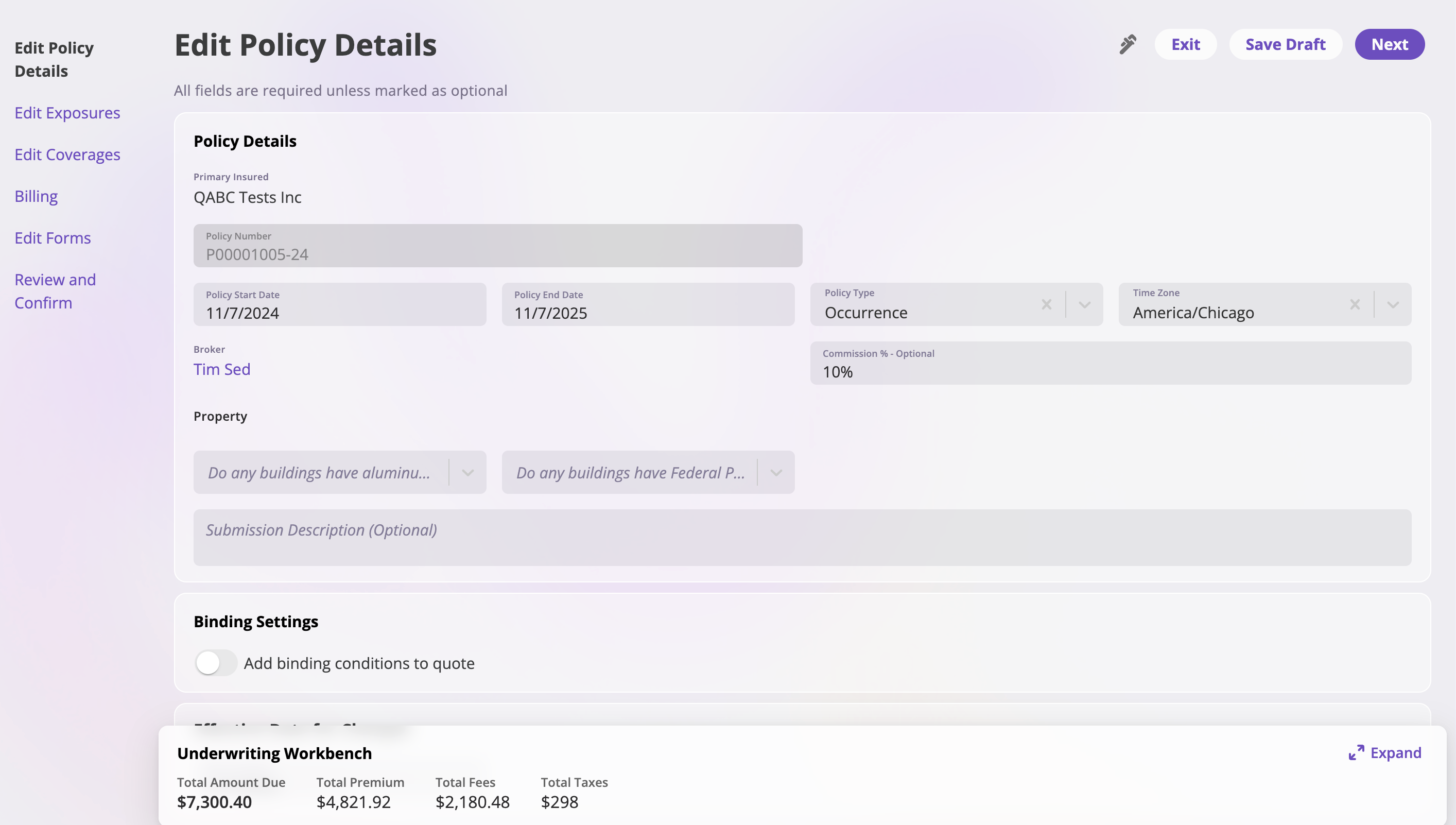Toggle Add binding conditions to quote

click(216, 662)
